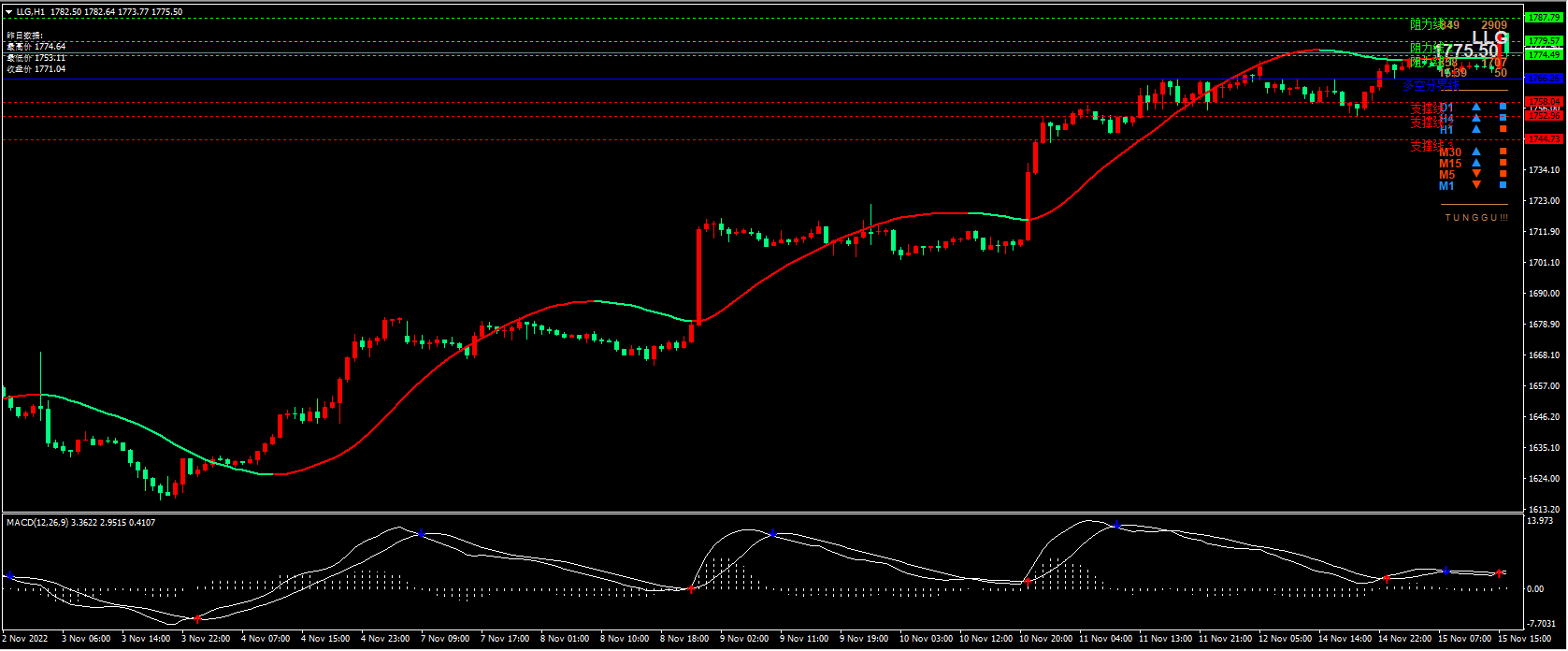This screenshot has height=651, width=1568.
Task: Click the blue MACD arrow near 7 Nov 09:00
Action: 422,533
